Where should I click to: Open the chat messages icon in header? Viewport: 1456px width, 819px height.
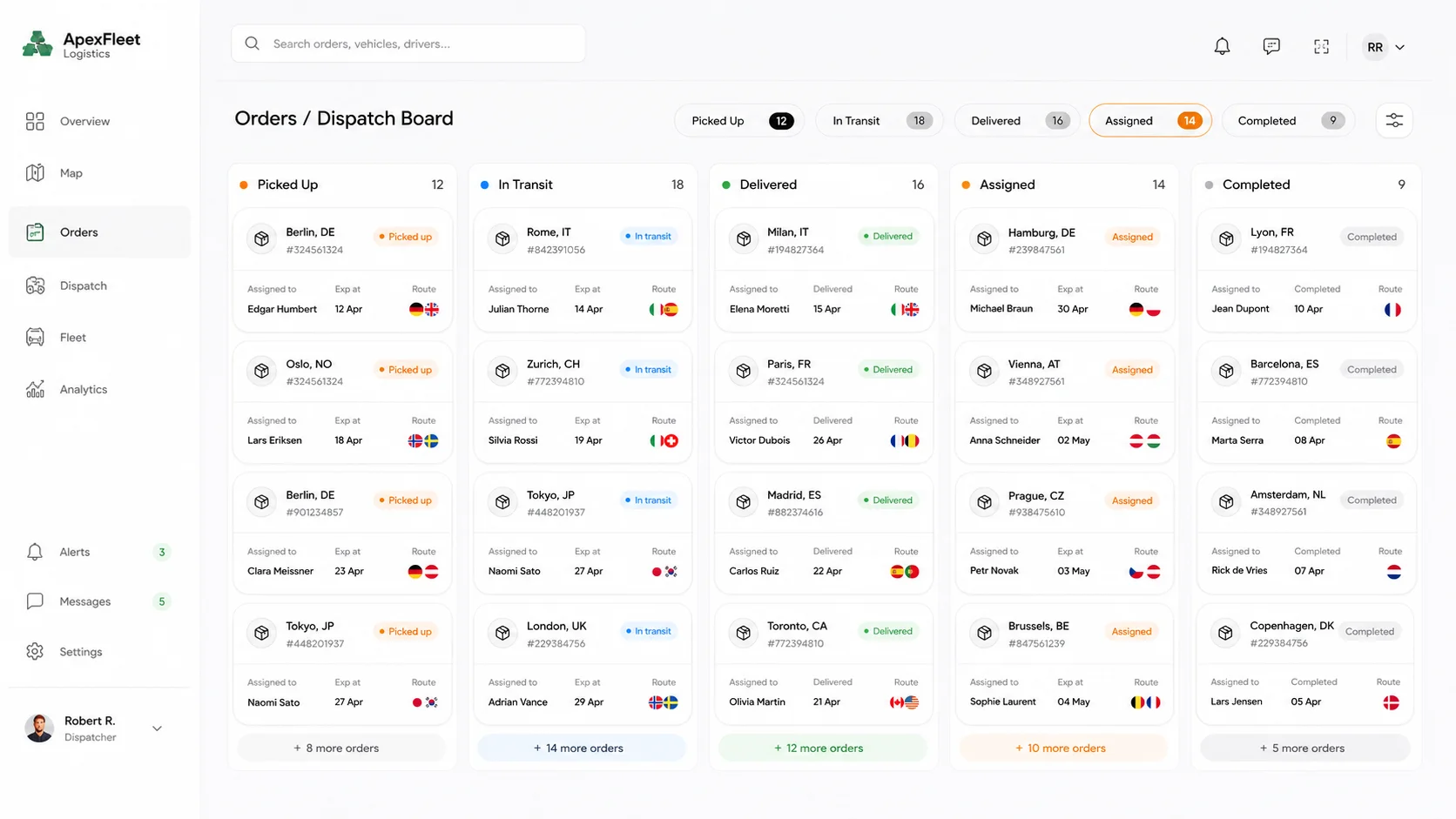pyautogui.click(x=1271, y=46)
